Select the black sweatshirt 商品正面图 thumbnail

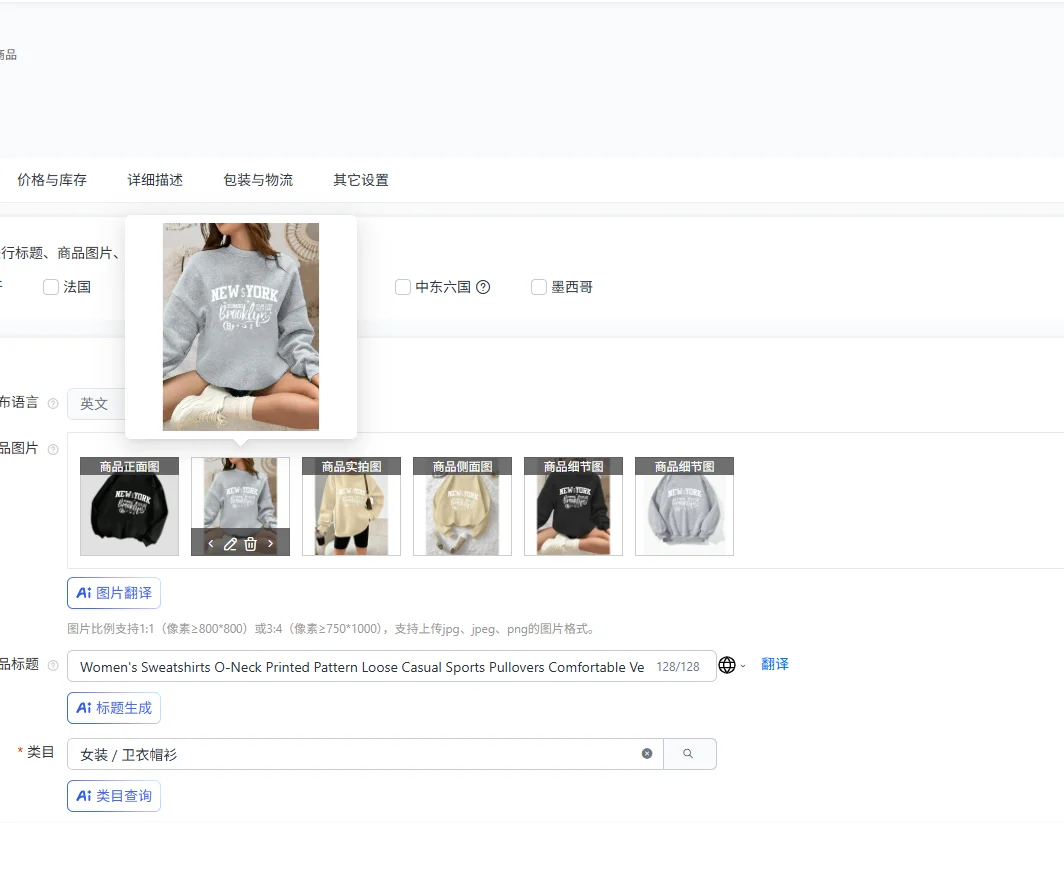128,506
